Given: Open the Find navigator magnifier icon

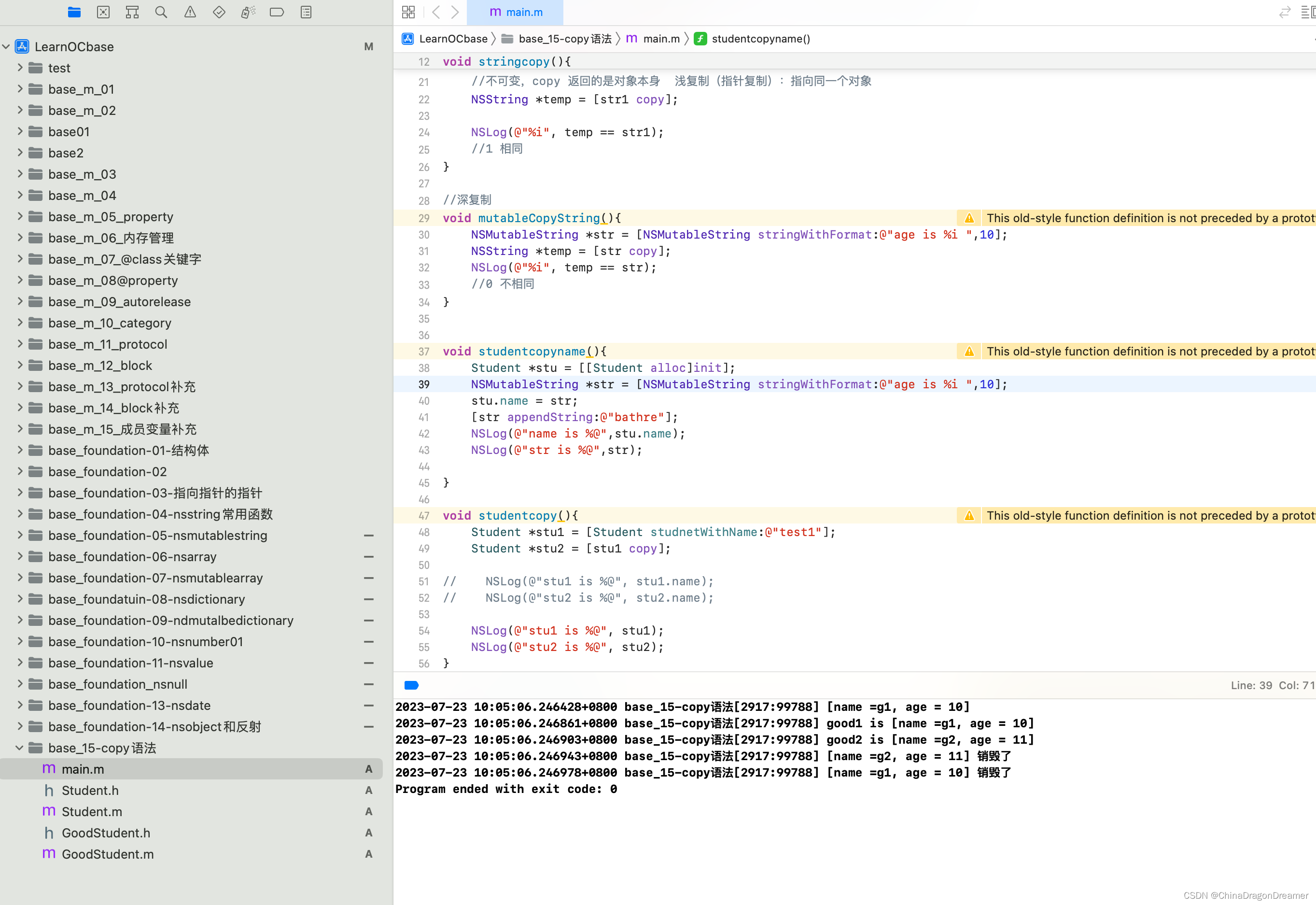Looking at the screenshot, I should (161, 12).
